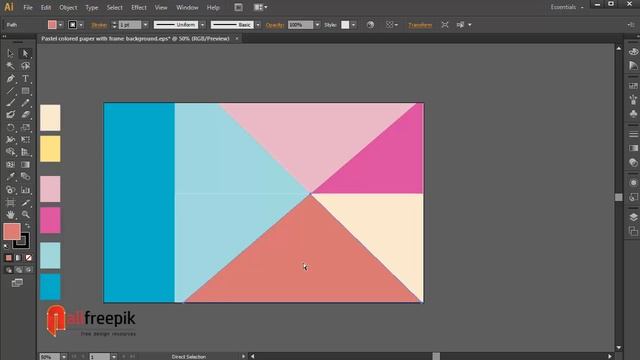Screen dimensions: 640x360
Task: Select the Artboard tool
Action: coord(11,202)
